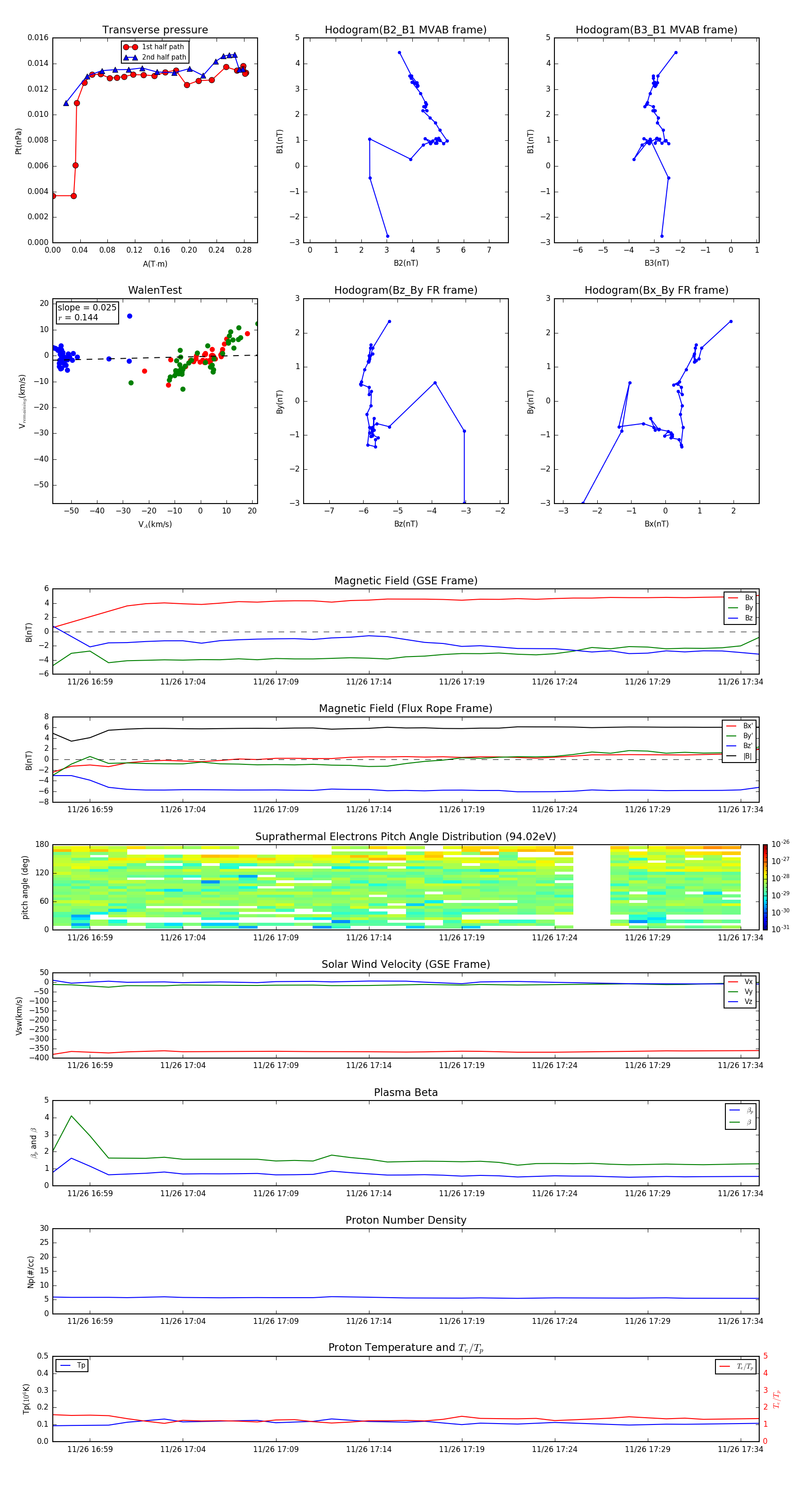This screenshot has width=812, height=1489.
Task: Select the '1st half path' legend entry
Action: 154,47
